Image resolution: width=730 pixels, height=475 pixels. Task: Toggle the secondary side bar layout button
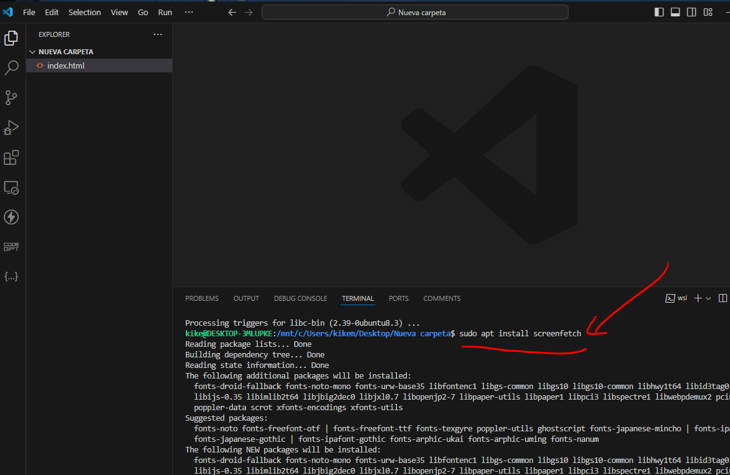(691, 12)
